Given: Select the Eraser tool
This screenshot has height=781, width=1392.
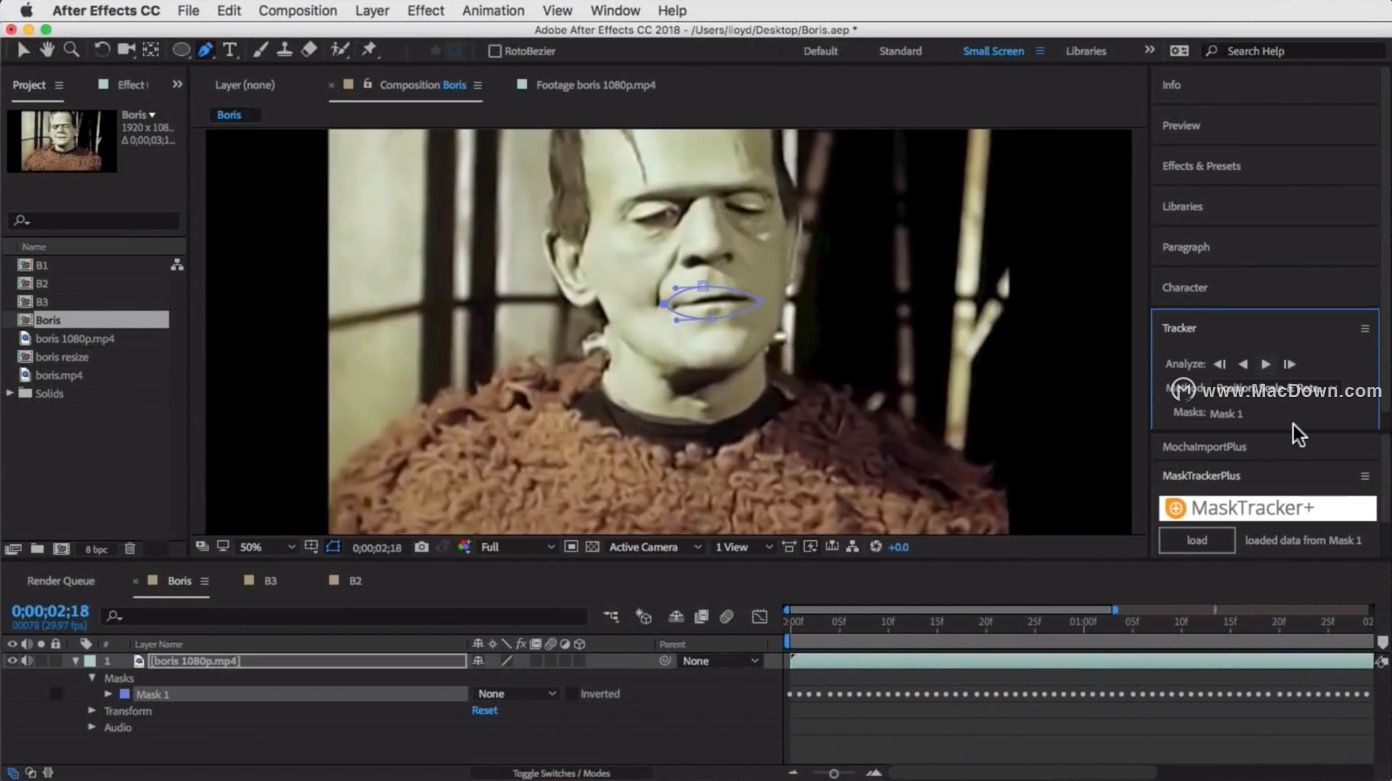Looking at the screenshot, I should pyautogui.click(x=309, y=50).
